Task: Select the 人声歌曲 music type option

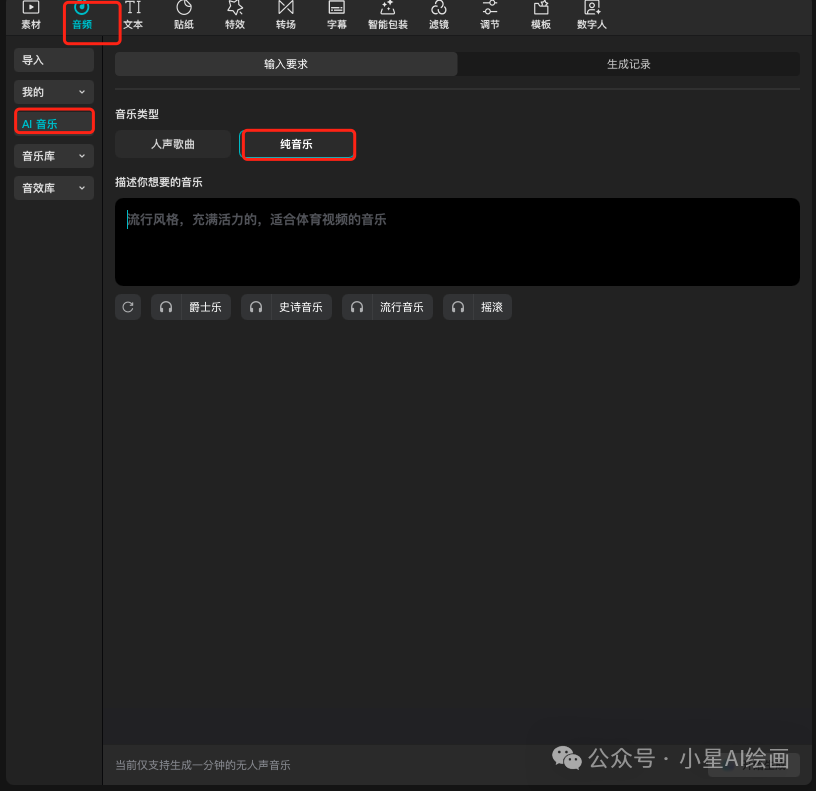Action: tap(172, 144)
